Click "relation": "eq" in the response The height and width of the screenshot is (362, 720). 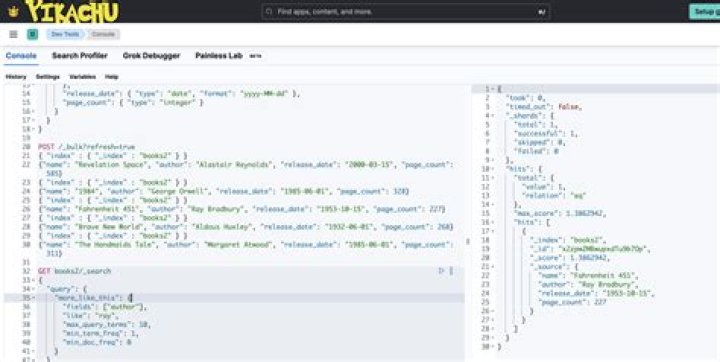click(554, 196)
